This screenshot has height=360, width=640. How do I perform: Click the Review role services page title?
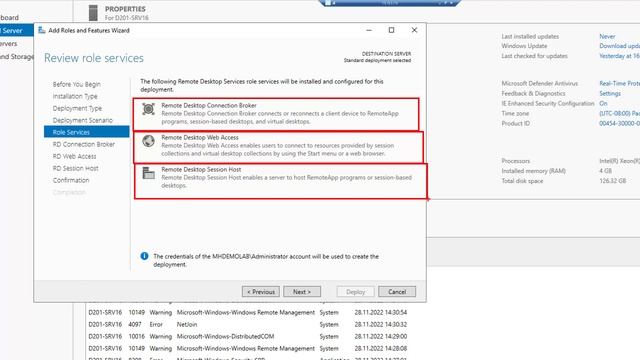(94, 58)
